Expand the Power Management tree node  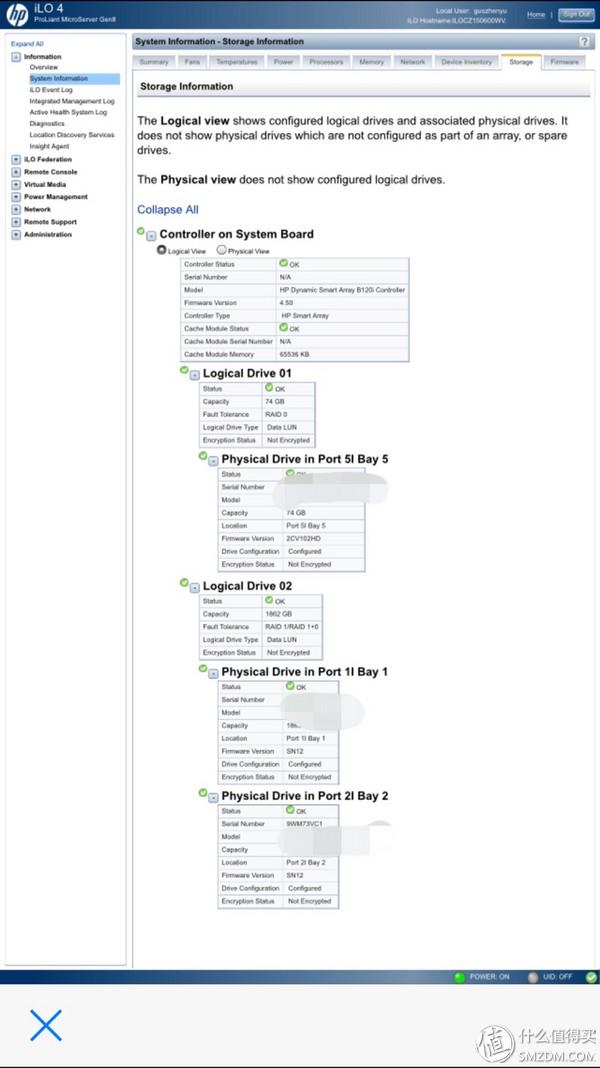[x=16, y=197]
